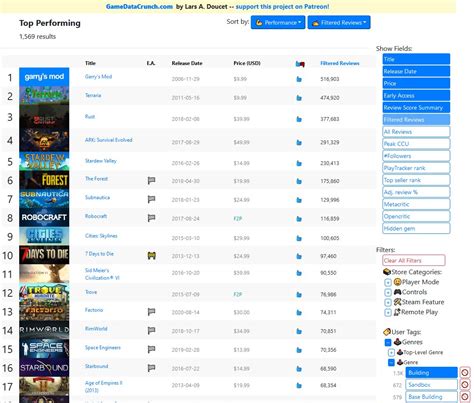Screen dimensions: 474x403
Task: Enable the Metacritic field
Action: click(x=416, y=204)
